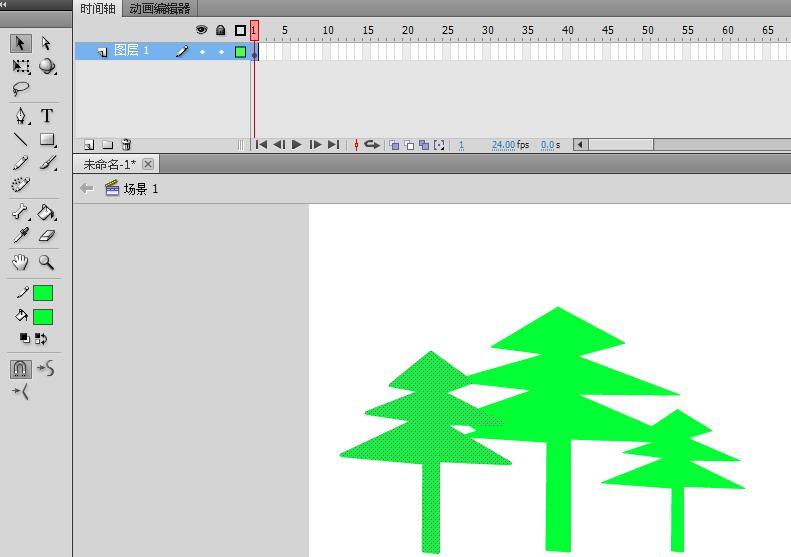Select the Paint Bucket tool
The height and width of the screenshot is (557, 791).
(47, 212)
